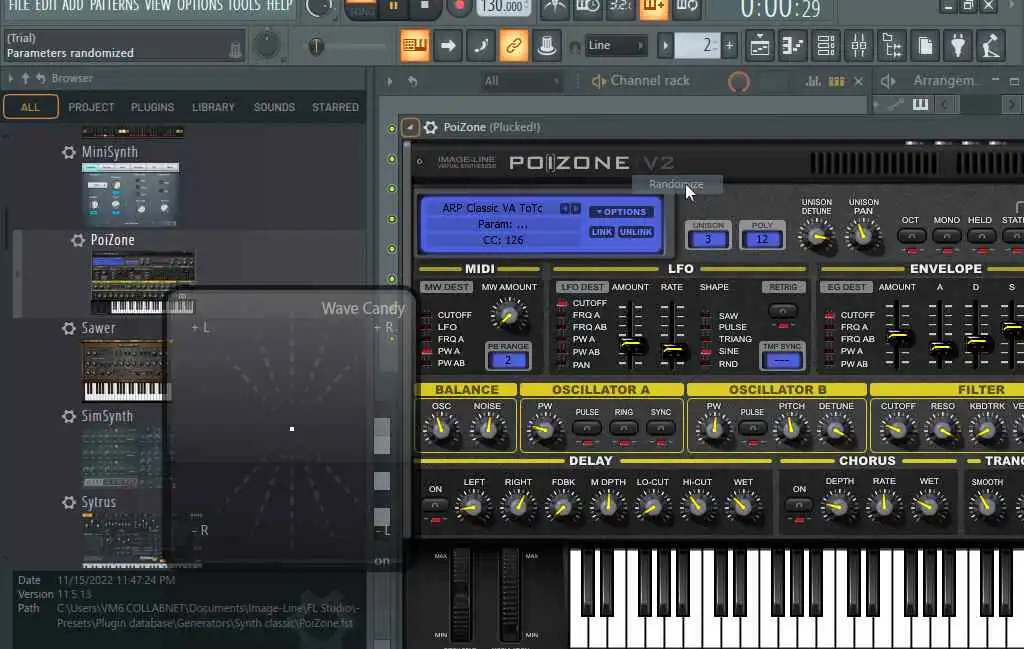Open the Piano roll view icon

(793, 46)
